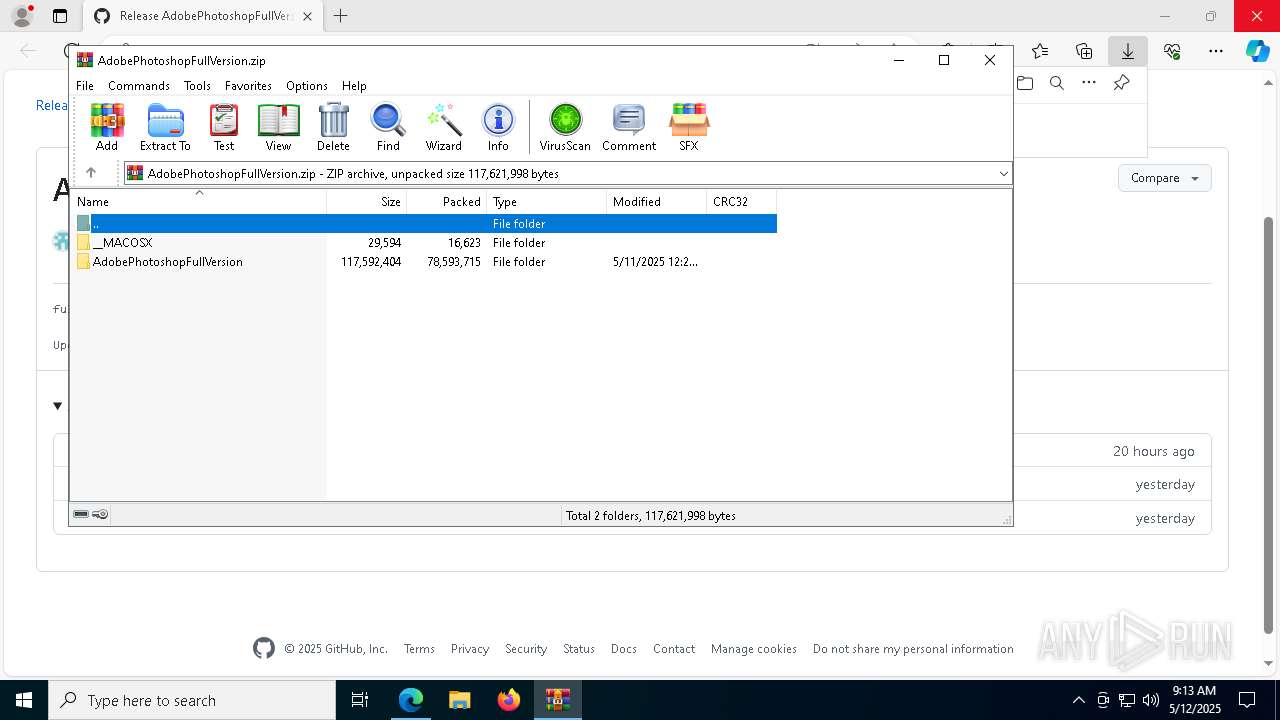Viewport: 1280px width, 720px height.
Task: Start VirusScan bug icon
Action: tap(565, 127)
